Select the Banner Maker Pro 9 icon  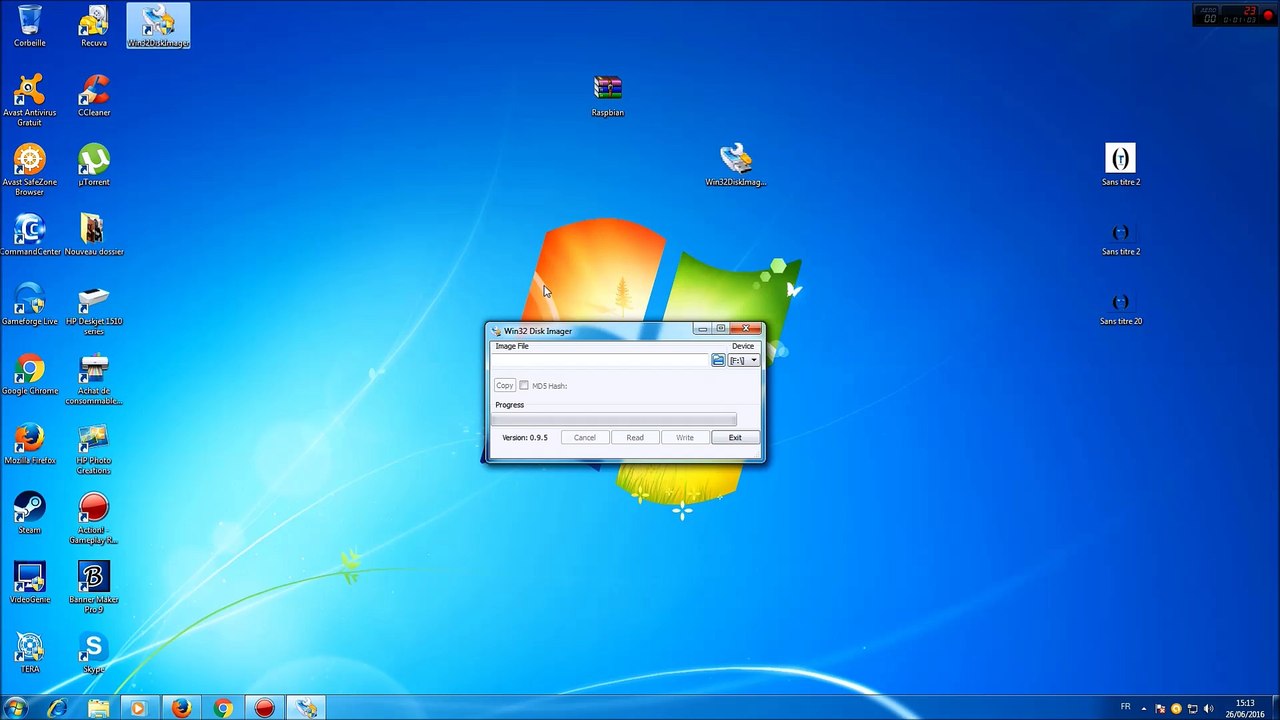click(x=94, y=588)
